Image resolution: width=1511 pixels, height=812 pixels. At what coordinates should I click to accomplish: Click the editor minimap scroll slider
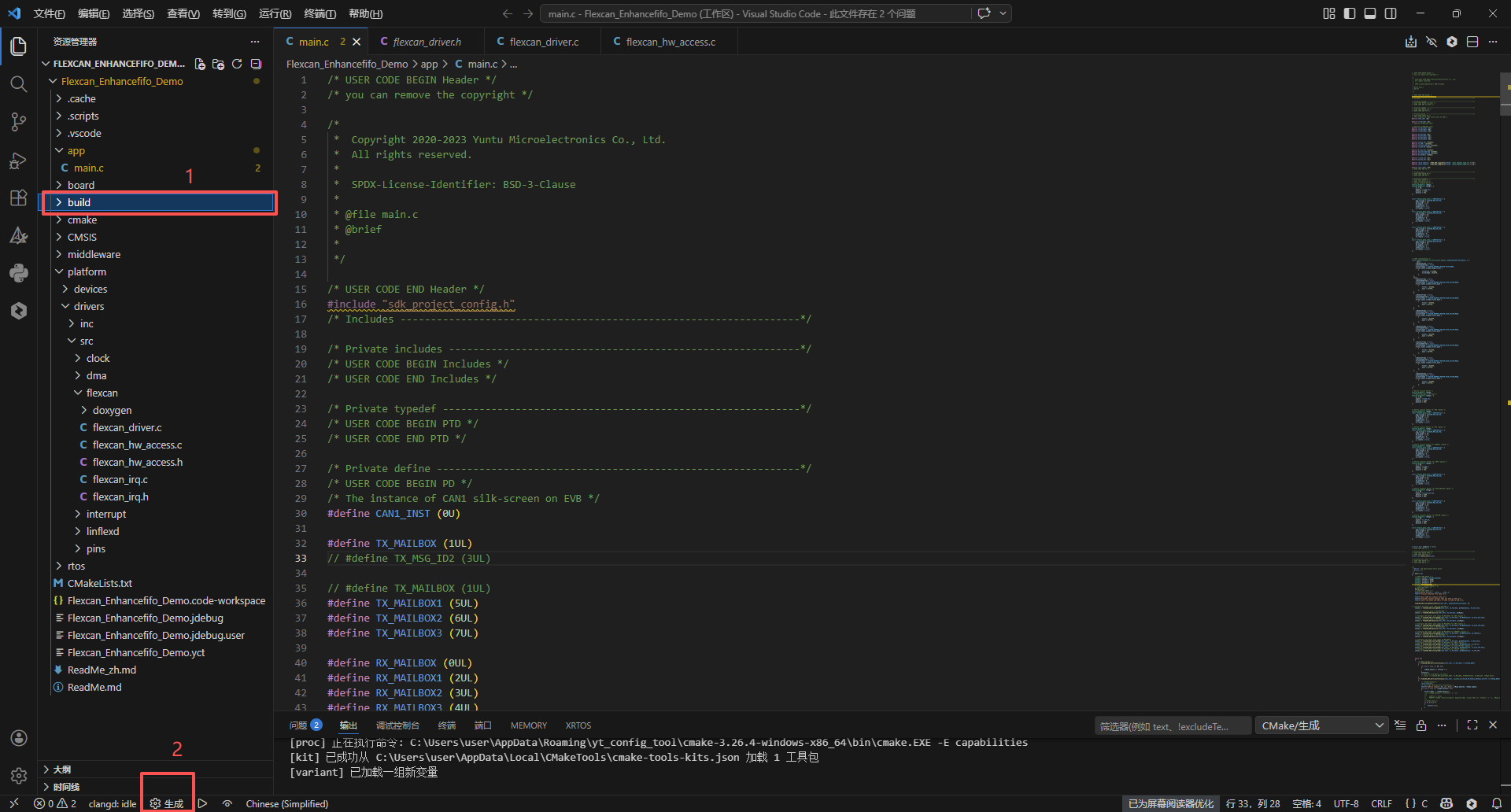1505,94
